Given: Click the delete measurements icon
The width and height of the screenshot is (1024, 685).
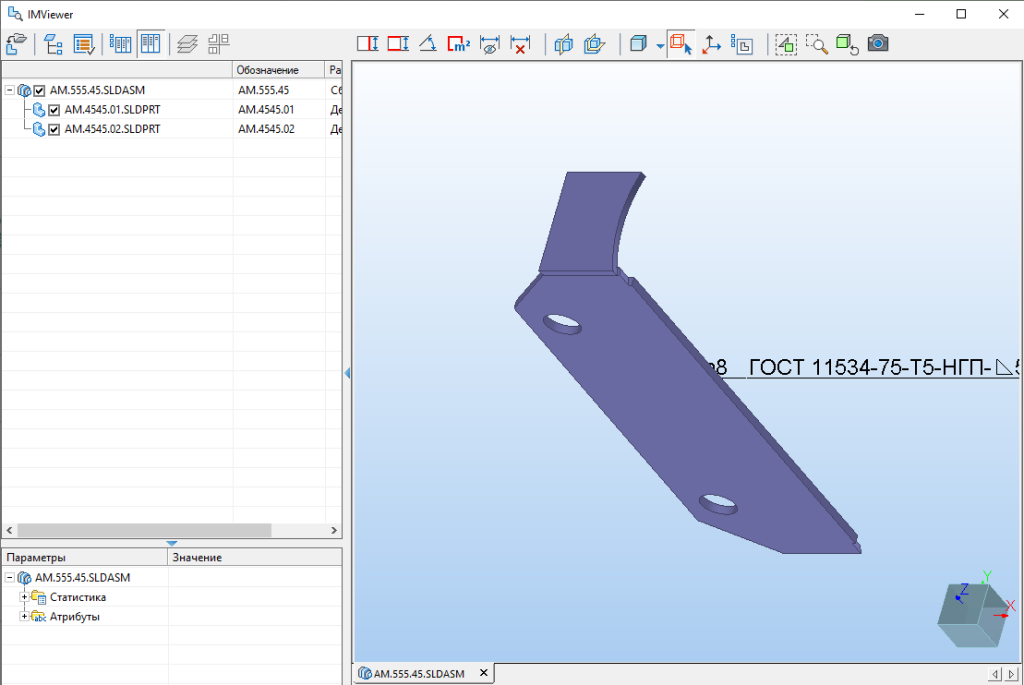Looking at the screenshot, I should [520, 44].
